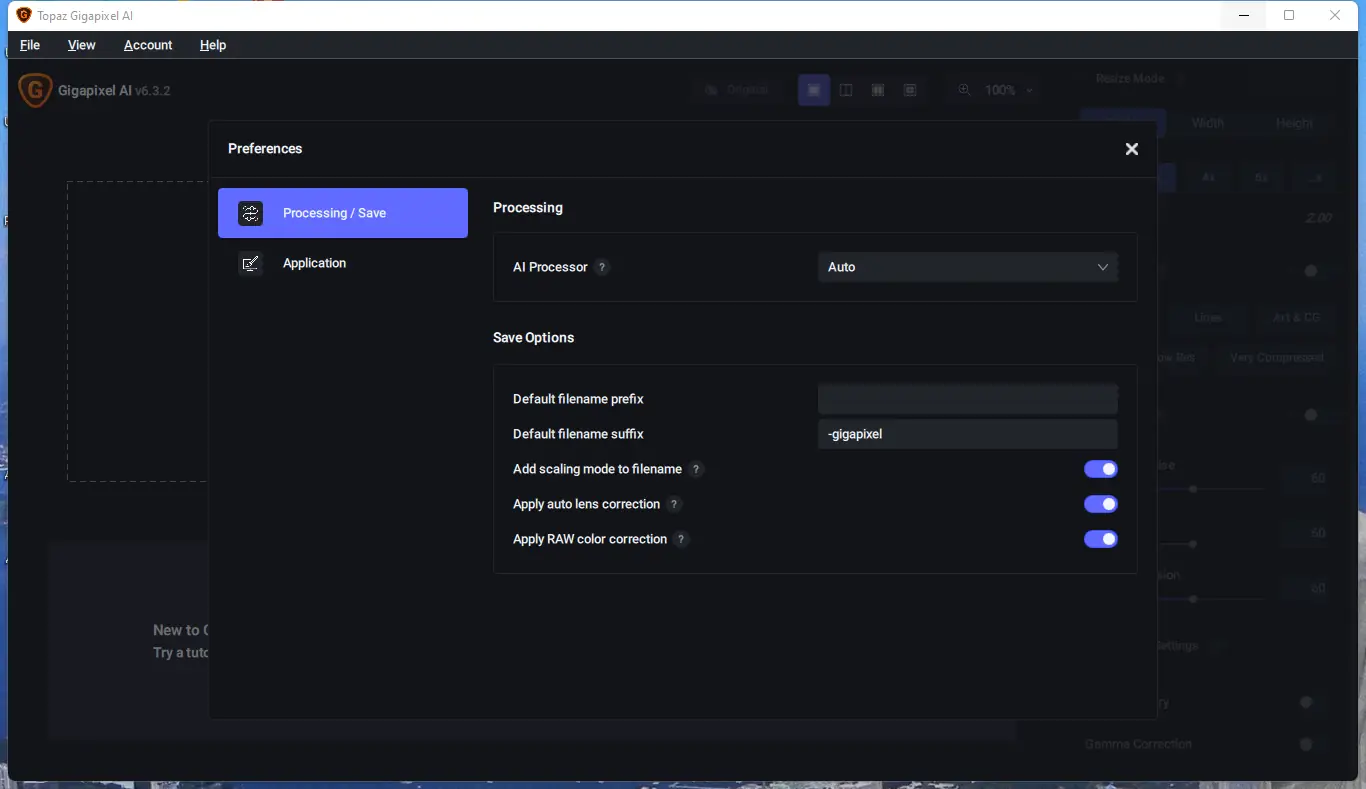Image resolution: width=1366 pixels, height=789 pixels.
Task: Click the filename suffix field containing -gigapixel
Action: [x=968, y=434]
